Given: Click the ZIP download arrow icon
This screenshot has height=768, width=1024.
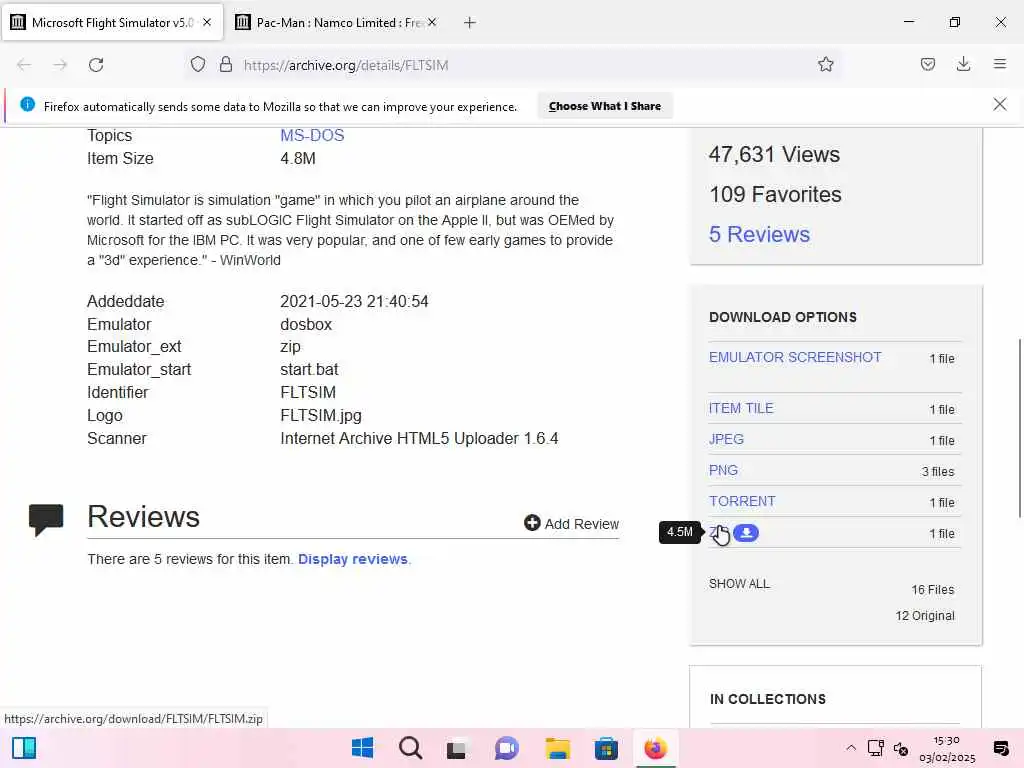Looking at the screenshot, I should (x=746, y=533).
